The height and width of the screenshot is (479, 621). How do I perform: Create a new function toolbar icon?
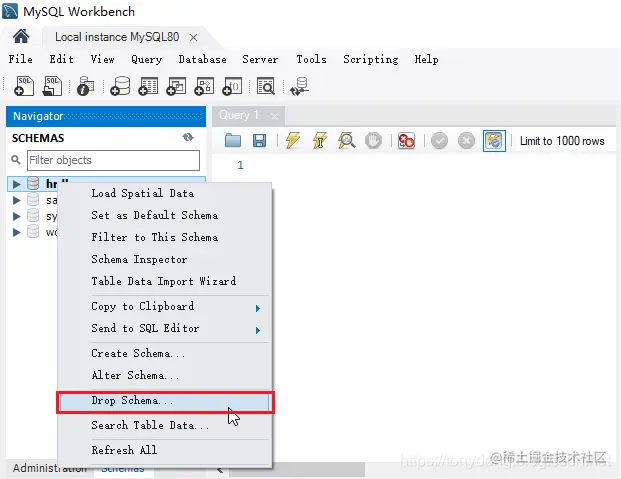(x=232, y=86)
